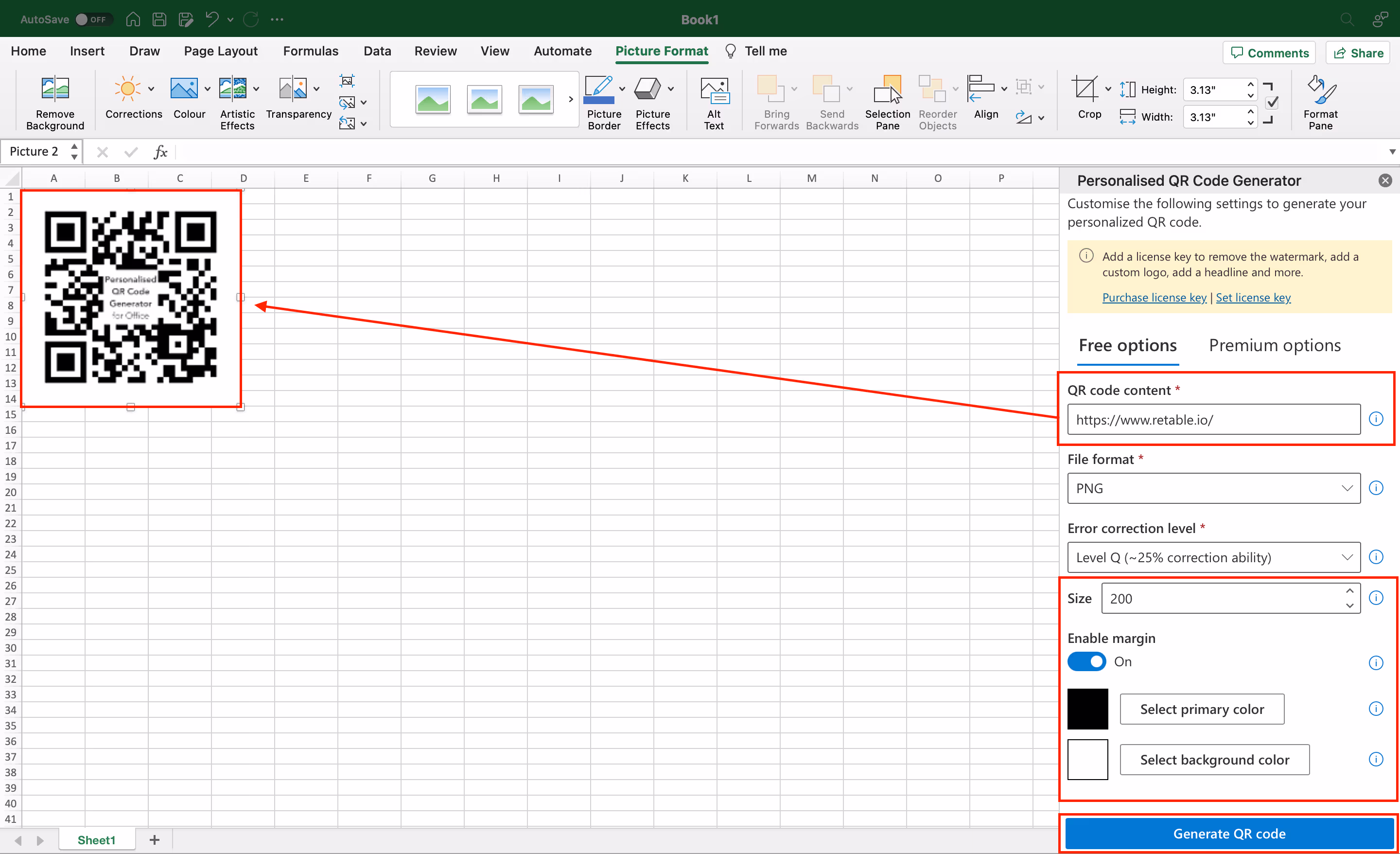Click the black primary color swatch

[1087, 709]
